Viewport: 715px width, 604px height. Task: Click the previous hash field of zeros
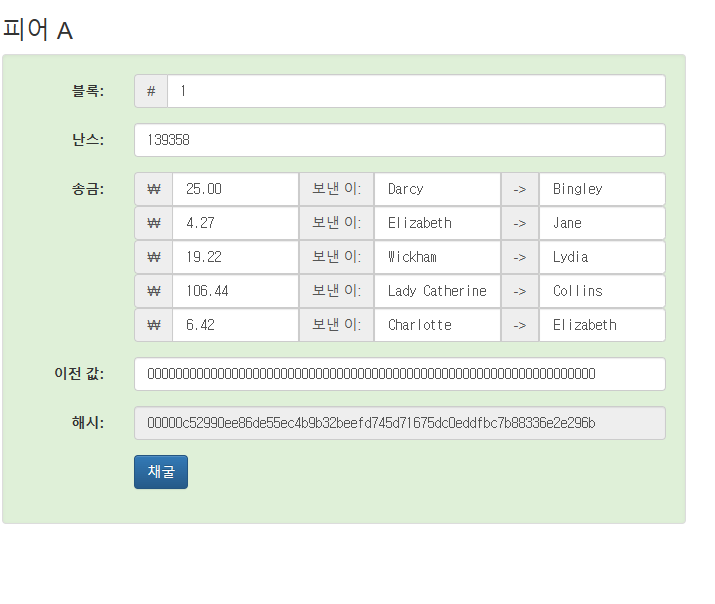point(400,374)
